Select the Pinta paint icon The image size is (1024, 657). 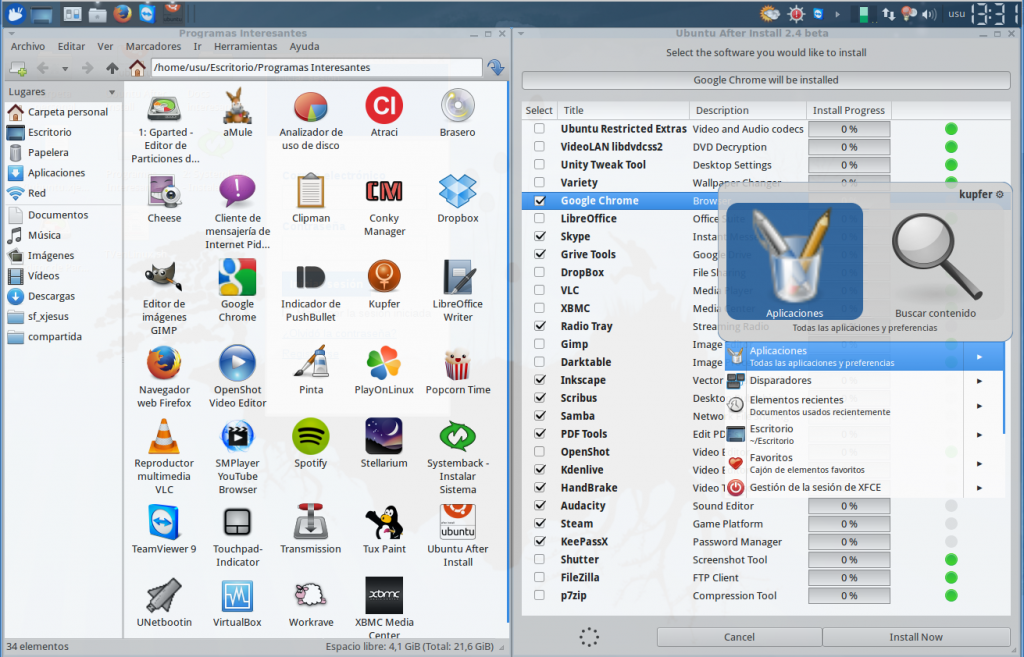click(x=310, y=362)
